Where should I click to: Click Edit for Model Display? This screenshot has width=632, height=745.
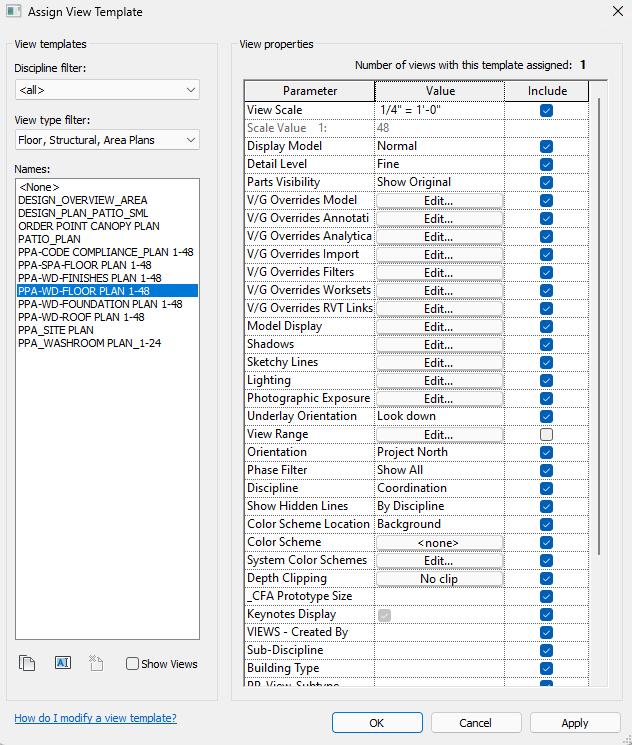(439, 327)
